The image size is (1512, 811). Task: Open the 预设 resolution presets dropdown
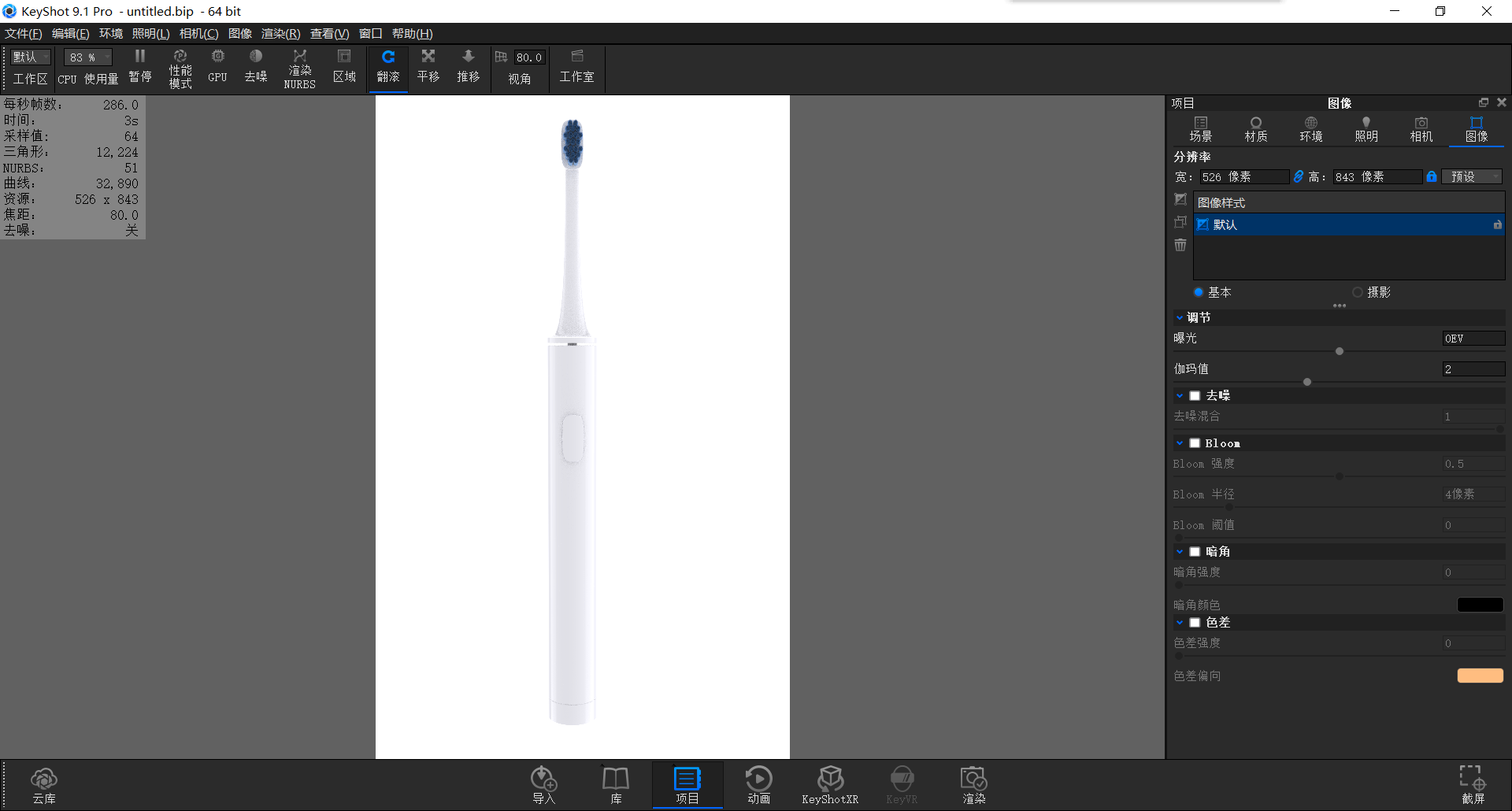[x=1471, y=176]
